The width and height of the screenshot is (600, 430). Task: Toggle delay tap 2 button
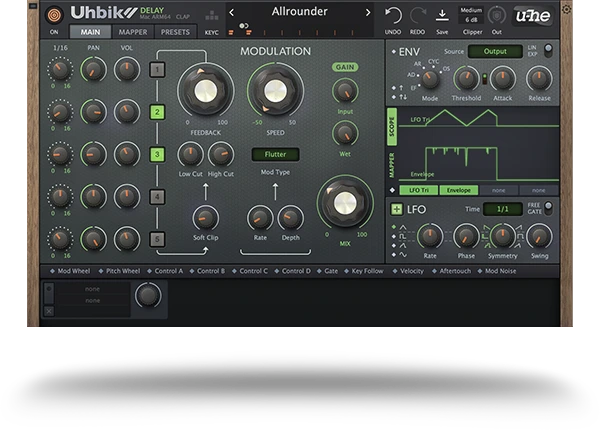click(157, 112)
